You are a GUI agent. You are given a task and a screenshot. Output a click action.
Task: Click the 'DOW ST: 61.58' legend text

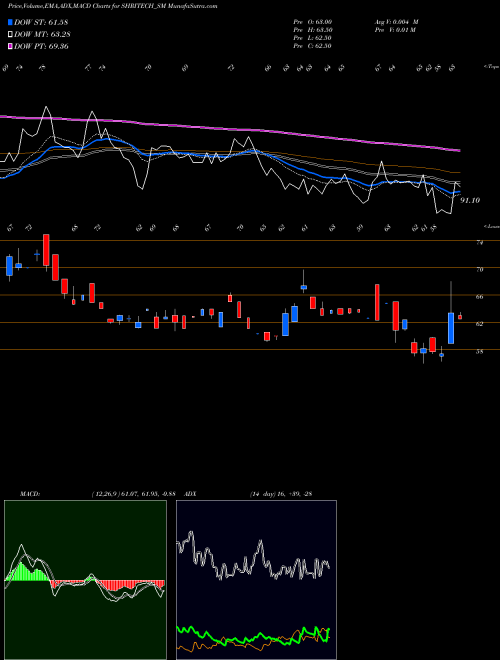(41, 22)
